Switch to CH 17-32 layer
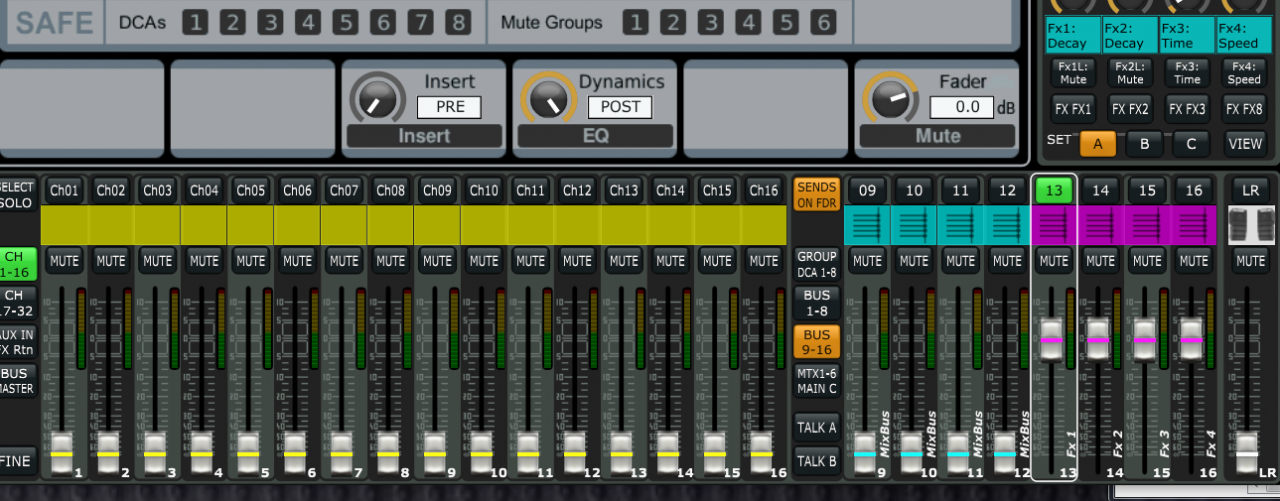 17,303
